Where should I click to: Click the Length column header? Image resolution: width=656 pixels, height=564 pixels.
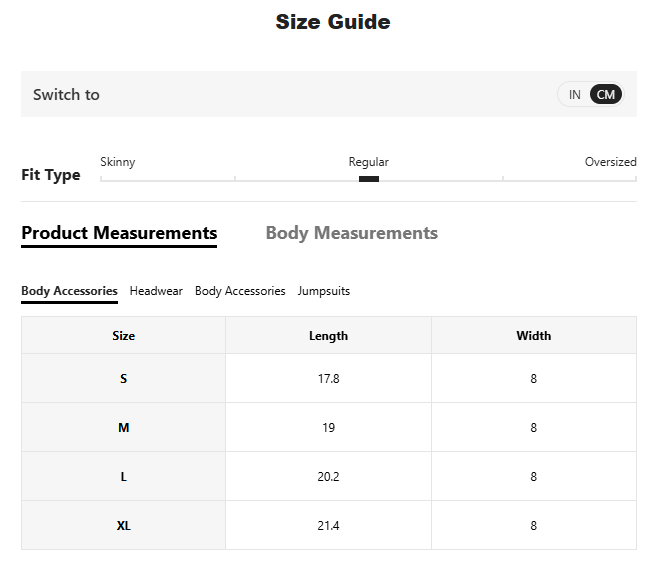(x=328, y=336)
